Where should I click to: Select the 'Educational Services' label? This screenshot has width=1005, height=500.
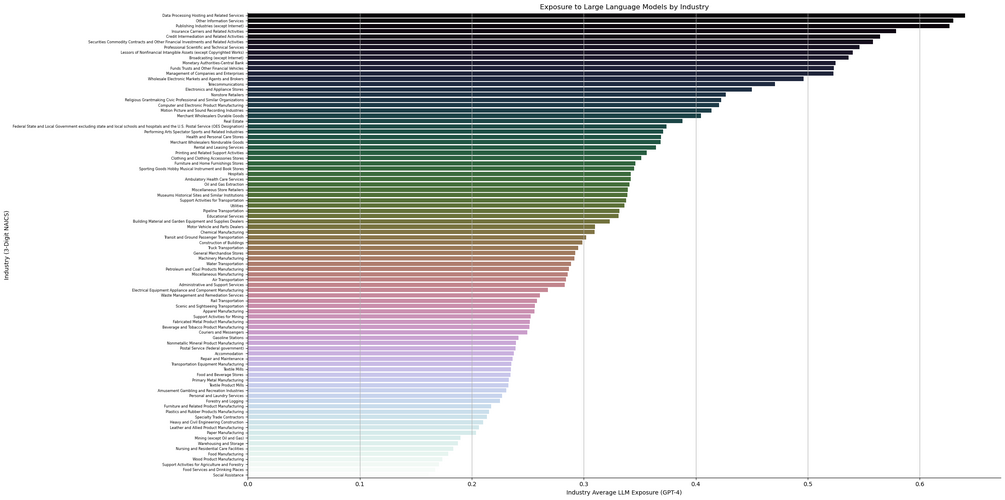pyautogui.click(x=225, y=216)
